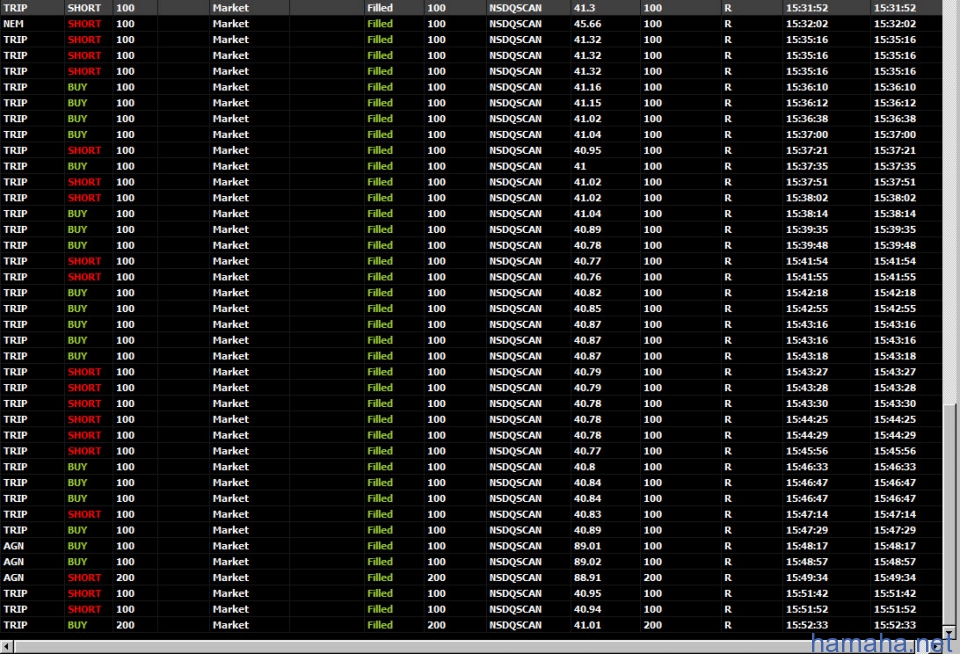Image resolution: width=960 pixels, height=654 pixels.
Task: Click Filled status in the 88.91 row
Action: coord(380,577)
